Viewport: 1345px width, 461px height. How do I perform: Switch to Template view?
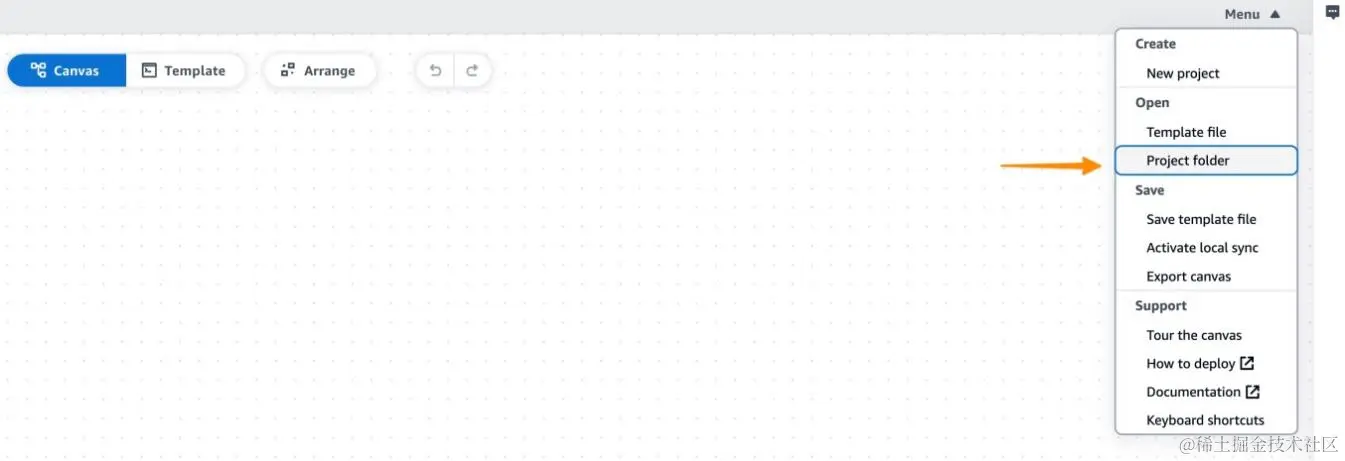[x=185, y=71]
